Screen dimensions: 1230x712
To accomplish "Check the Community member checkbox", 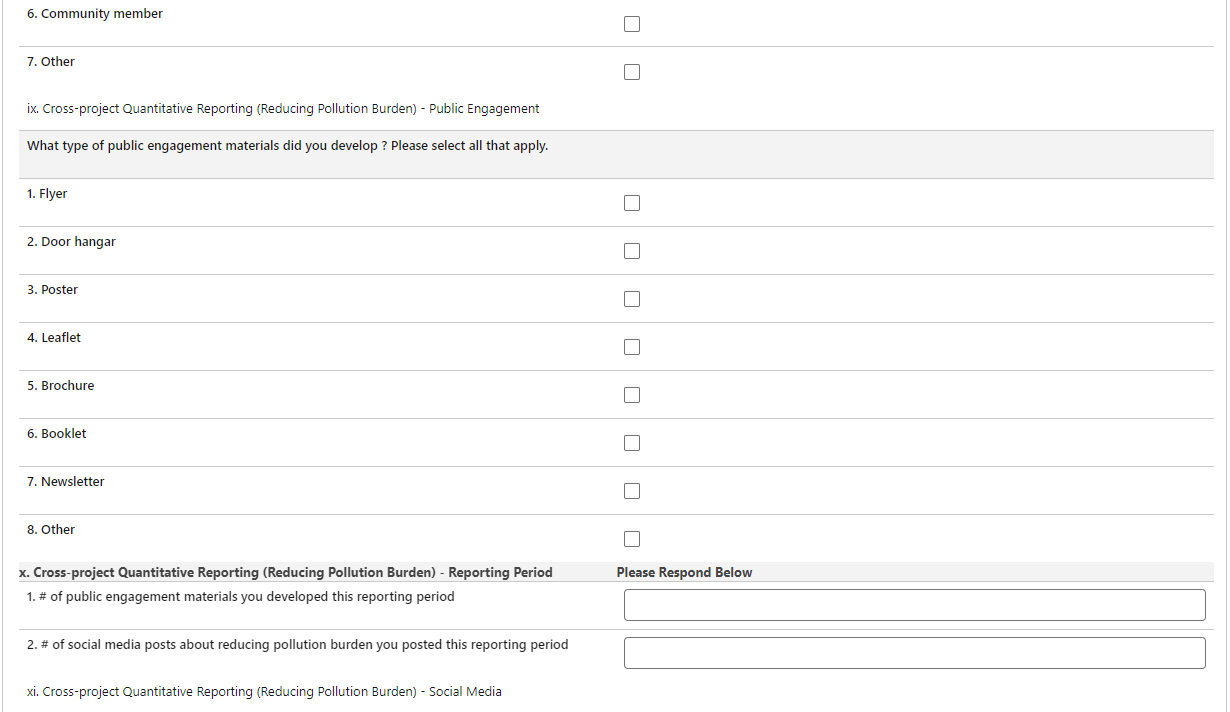I will pyautogui.click(x=632, y=24).
